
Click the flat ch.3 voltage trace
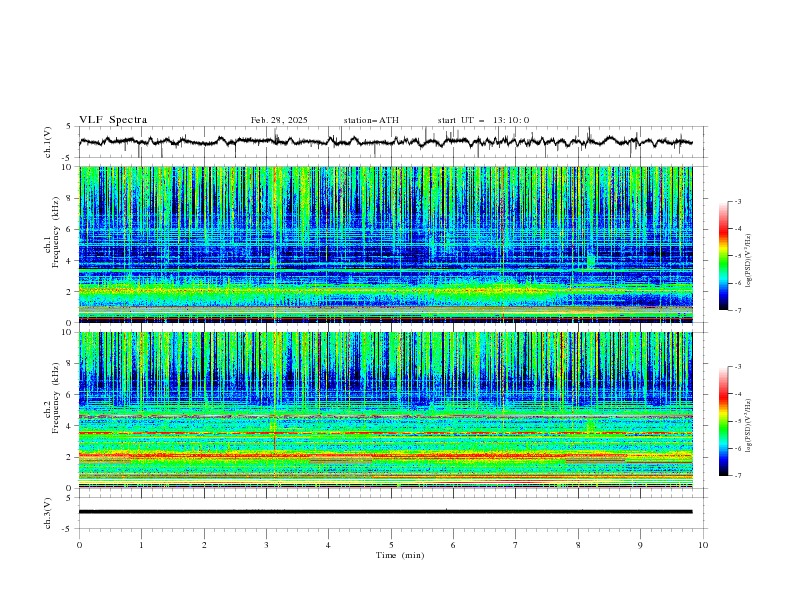tap(385, 512)
